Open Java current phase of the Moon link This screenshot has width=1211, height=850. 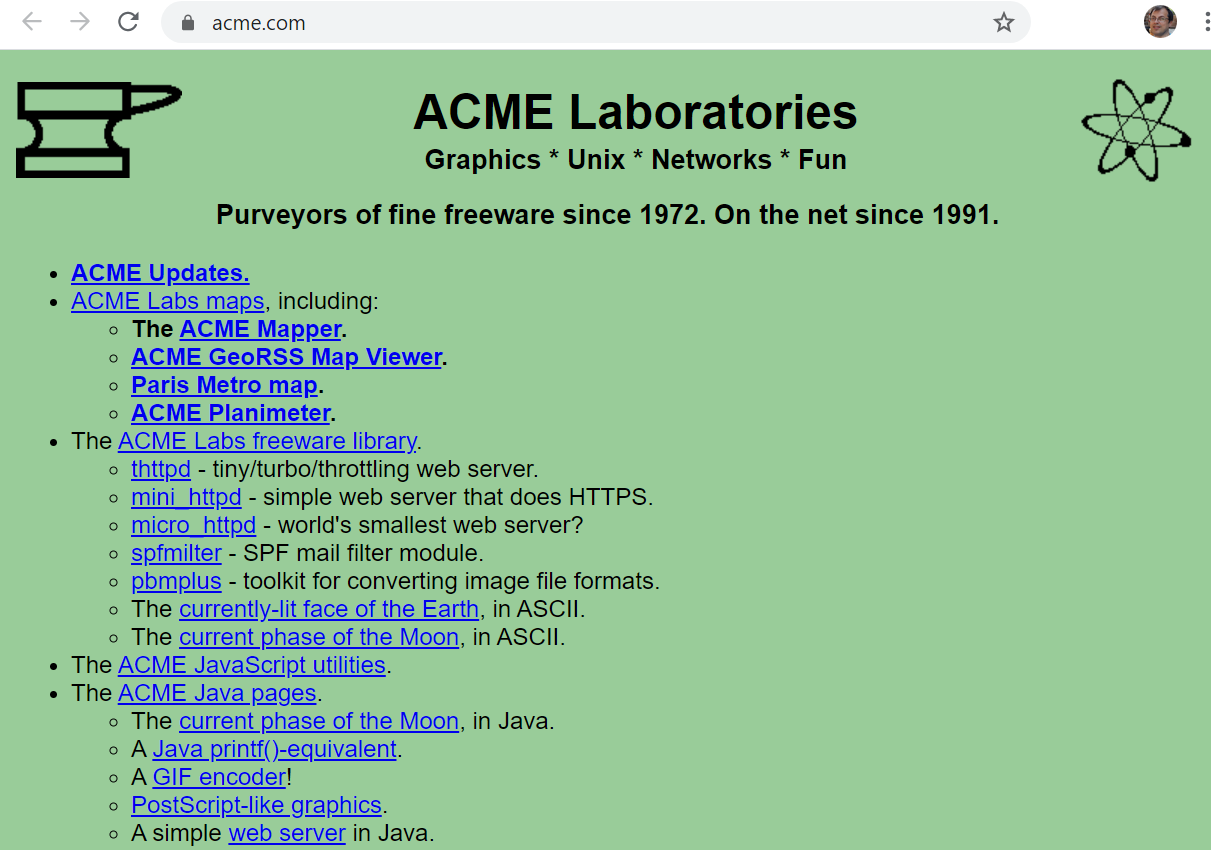(319, 721)
